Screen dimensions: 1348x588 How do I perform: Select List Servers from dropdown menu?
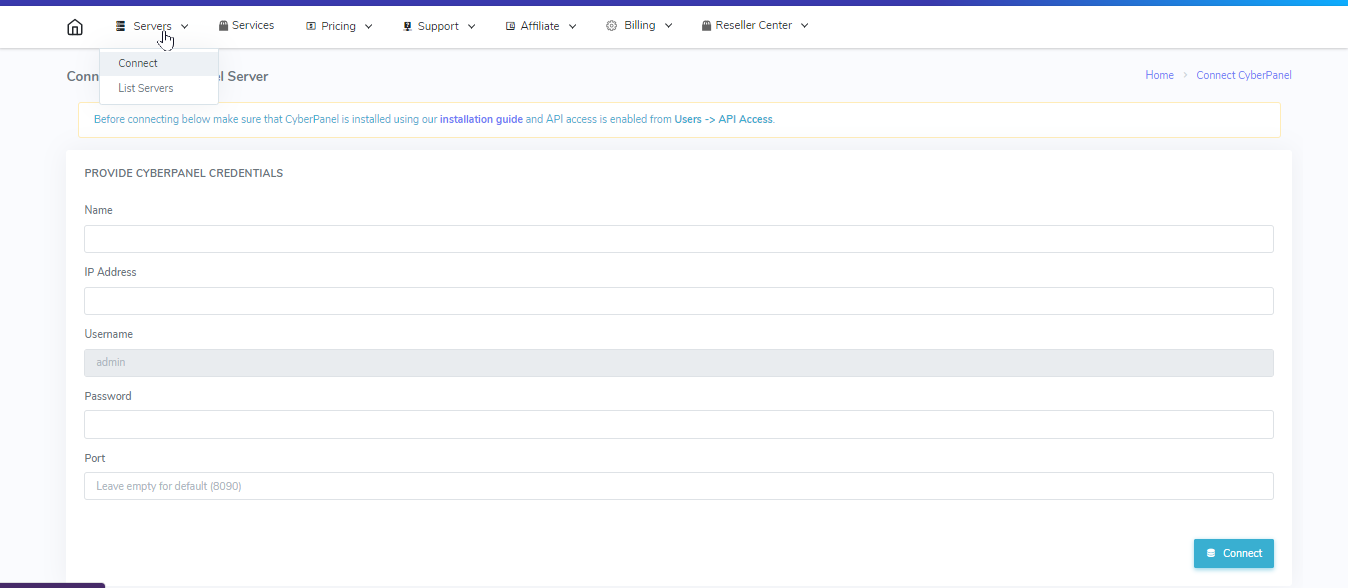[x=146, y=88]
